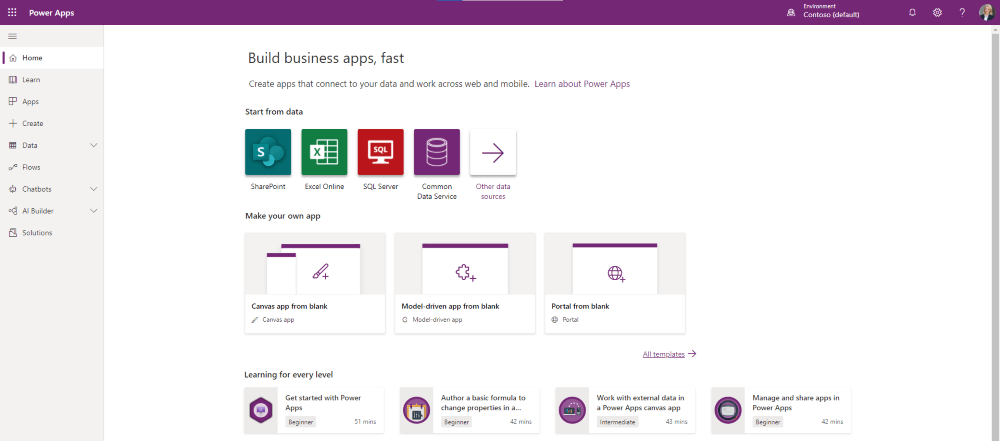Image resolution: width=1000 pixels, height=441 pixels.
Task: Click the Other data sources arrow tile
Action: click(x=493, y=152)
